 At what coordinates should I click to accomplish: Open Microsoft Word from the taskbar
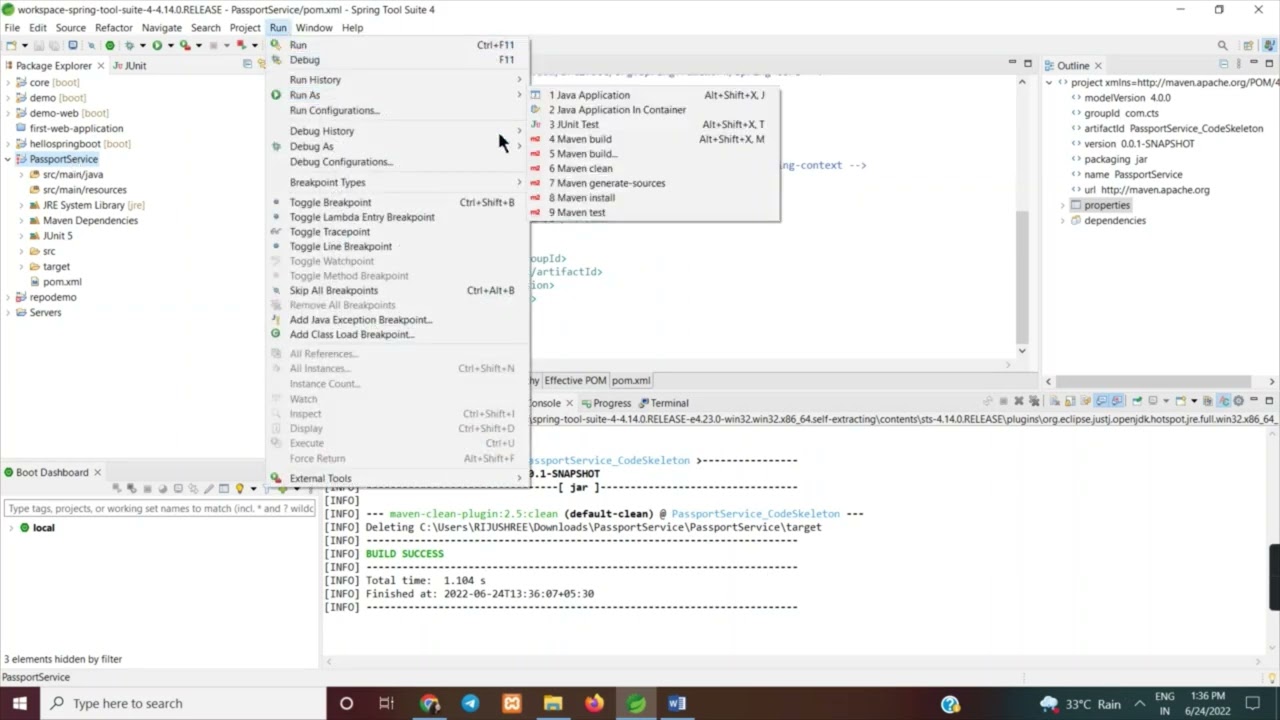pos(677,703)
